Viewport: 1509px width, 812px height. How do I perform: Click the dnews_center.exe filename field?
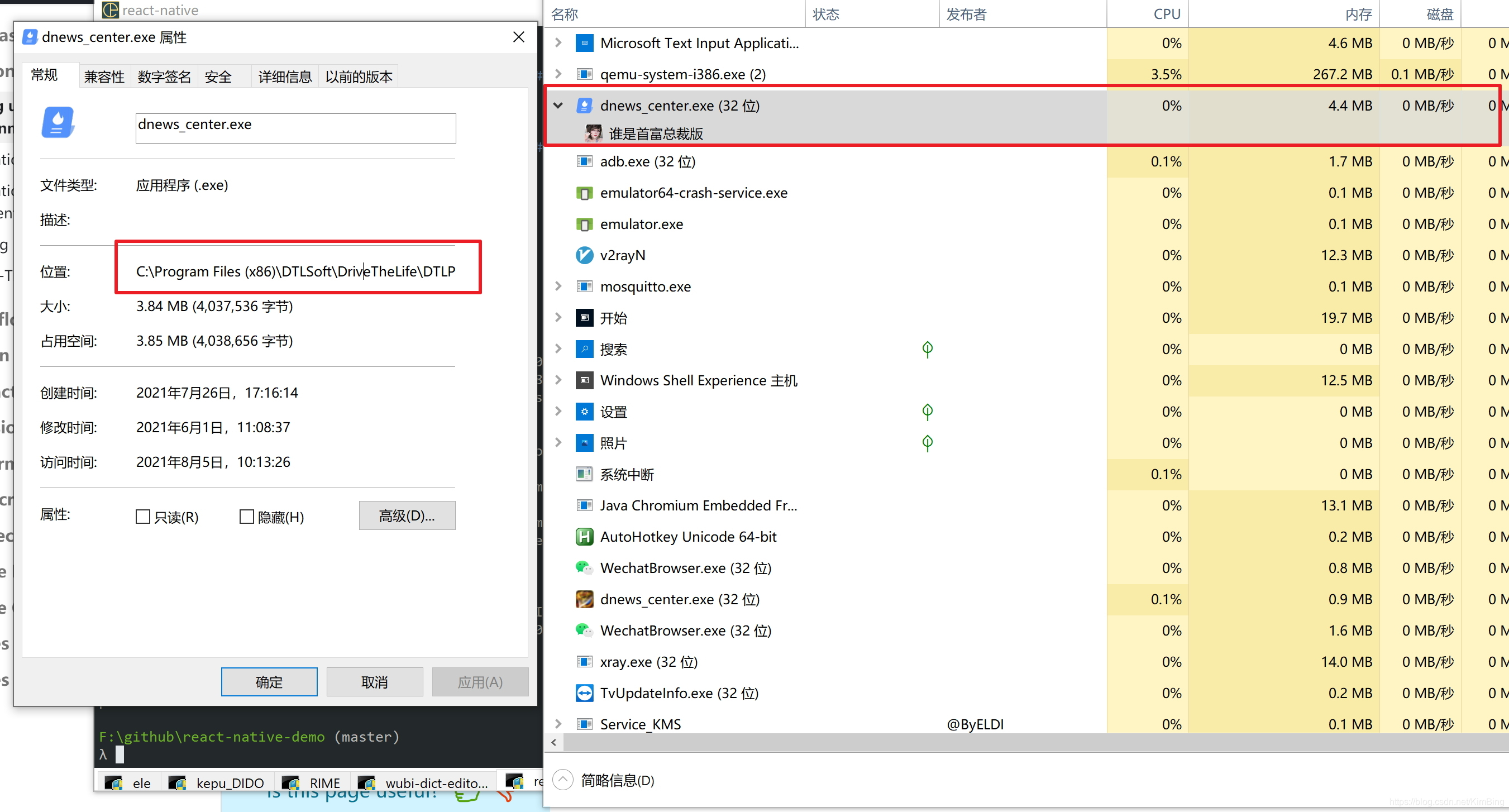tap(295, 128)
